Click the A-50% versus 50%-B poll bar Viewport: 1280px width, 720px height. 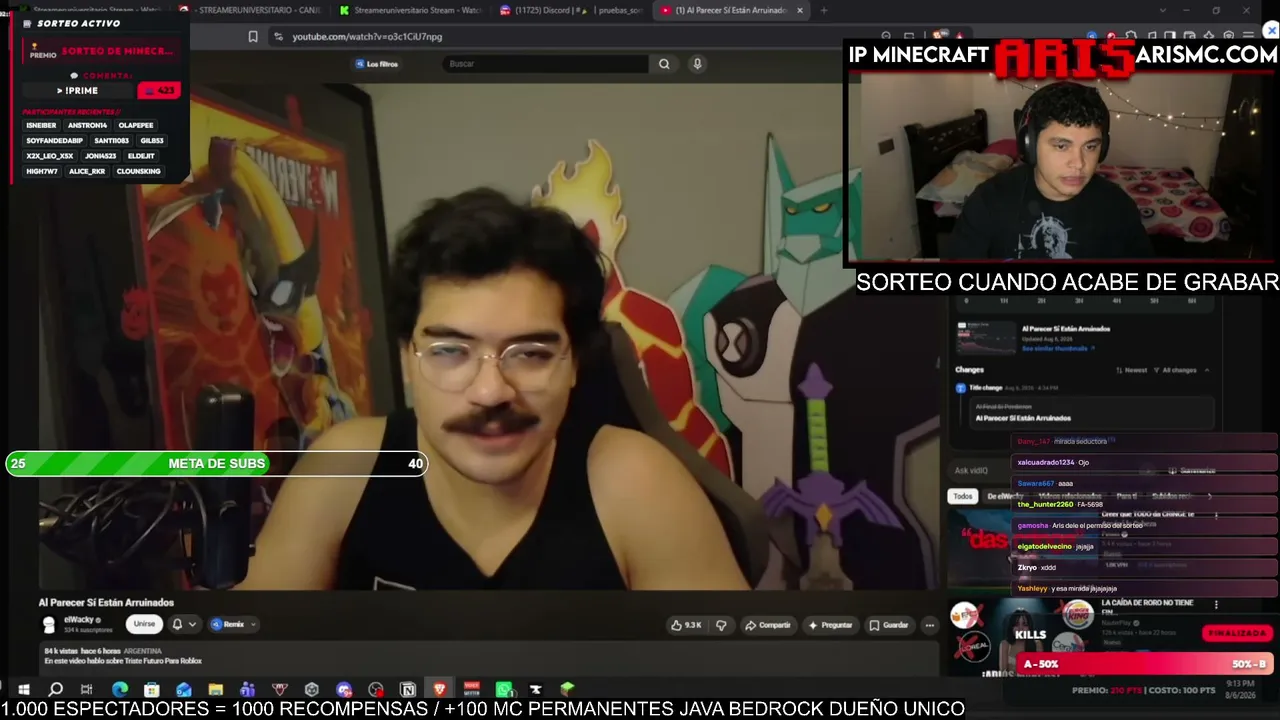[1145, 664]
